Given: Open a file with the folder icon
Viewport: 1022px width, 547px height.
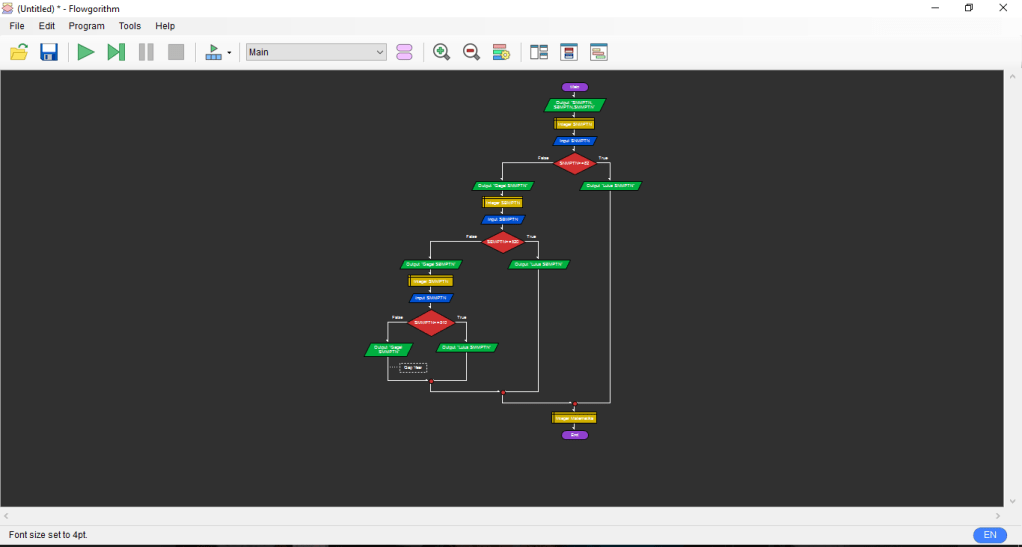Looking at the screenshot, I should (x=19, y=52).
